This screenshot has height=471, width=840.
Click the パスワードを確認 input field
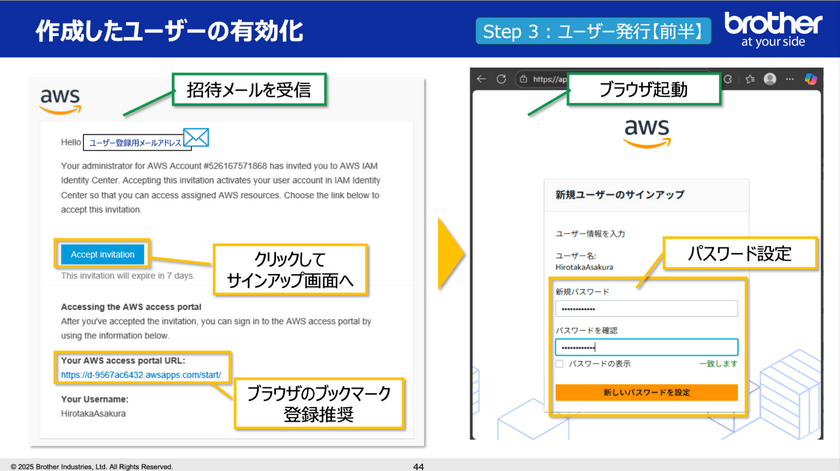point(646,347)
